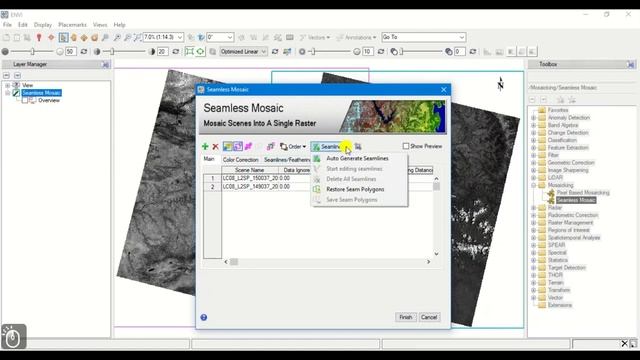
Task: Click the icon right of Seamlines button
Action: 358,146
